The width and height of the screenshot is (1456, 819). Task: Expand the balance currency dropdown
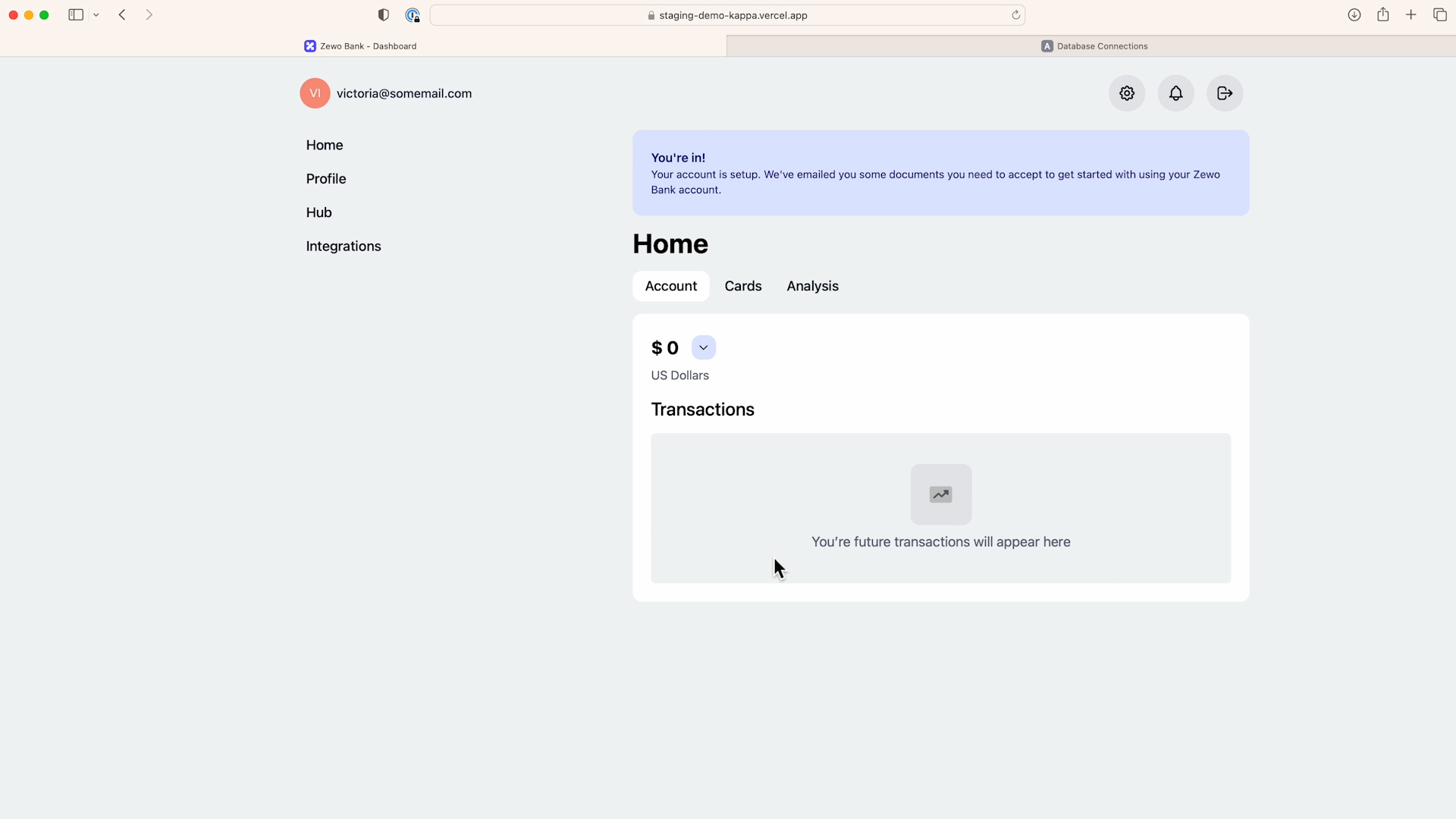(703, 347)
